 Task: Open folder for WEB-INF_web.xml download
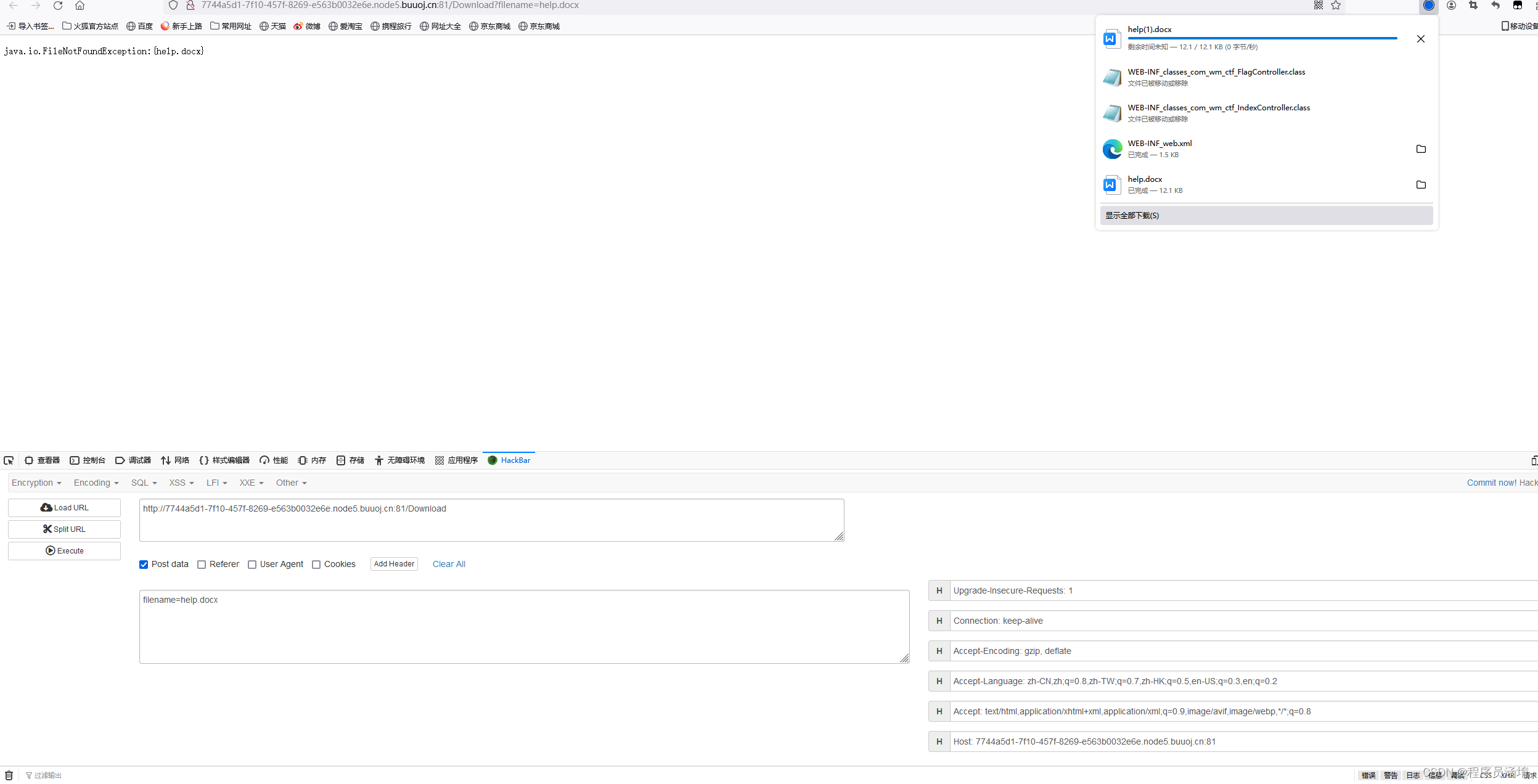click(1421, 149)
